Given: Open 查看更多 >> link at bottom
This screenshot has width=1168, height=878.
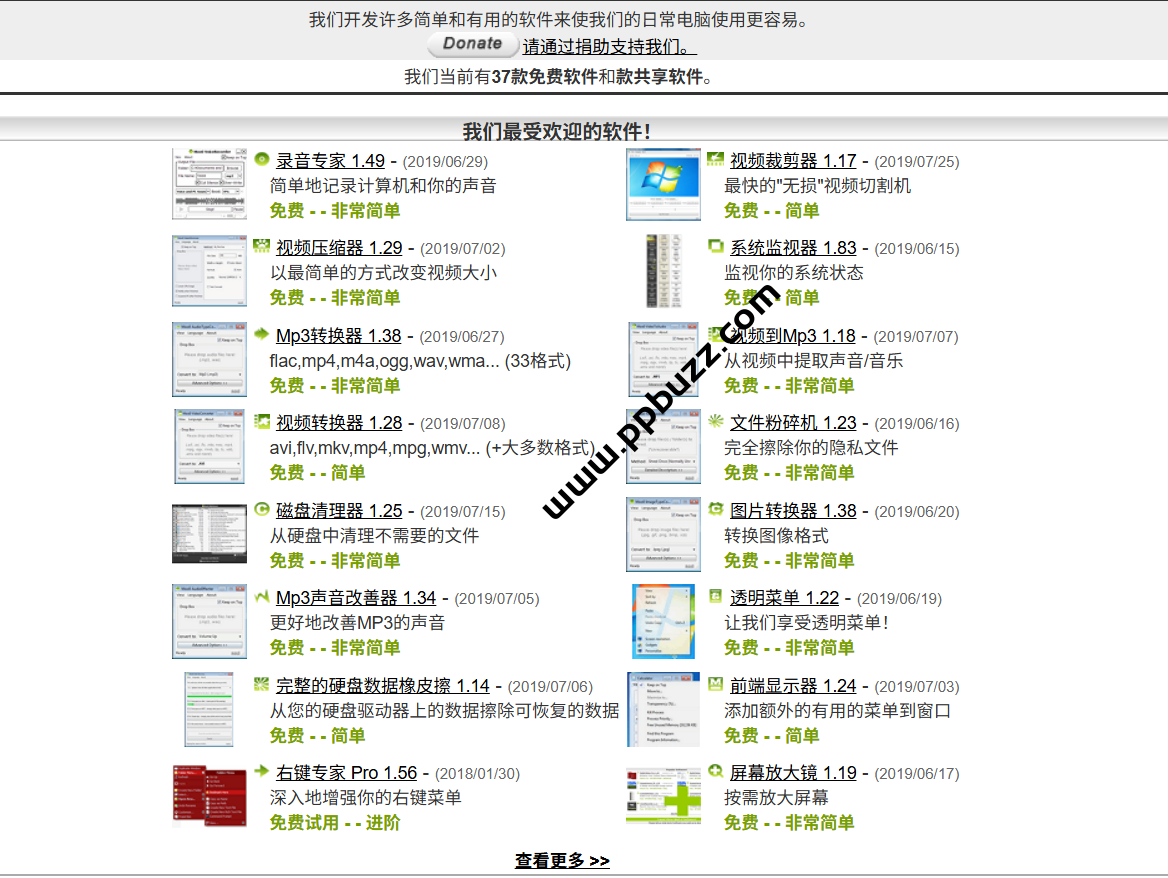Looking at the screenshot, I should click(562, 861).
